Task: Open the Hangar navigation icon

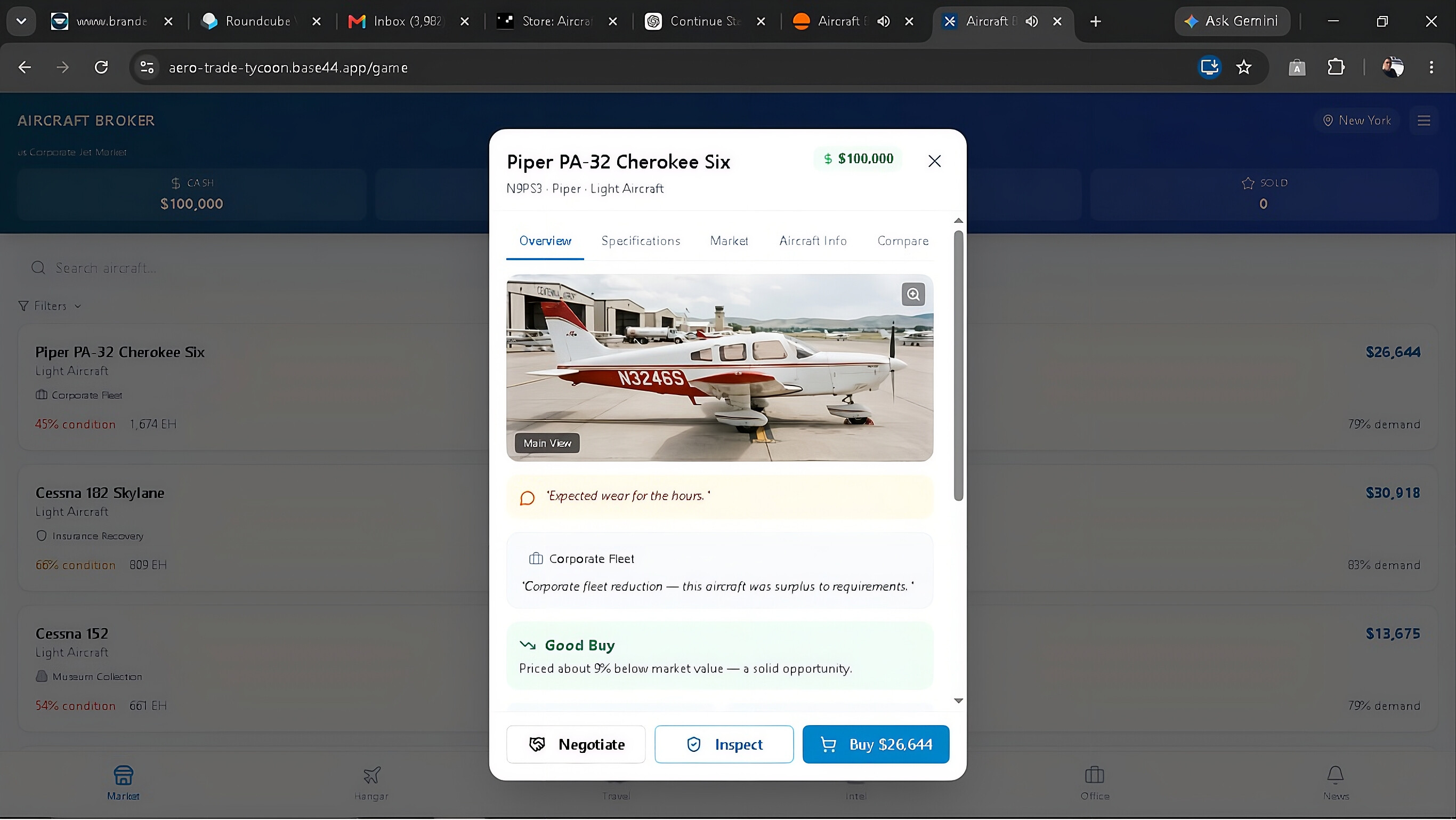Action: (x=371, y=783)
